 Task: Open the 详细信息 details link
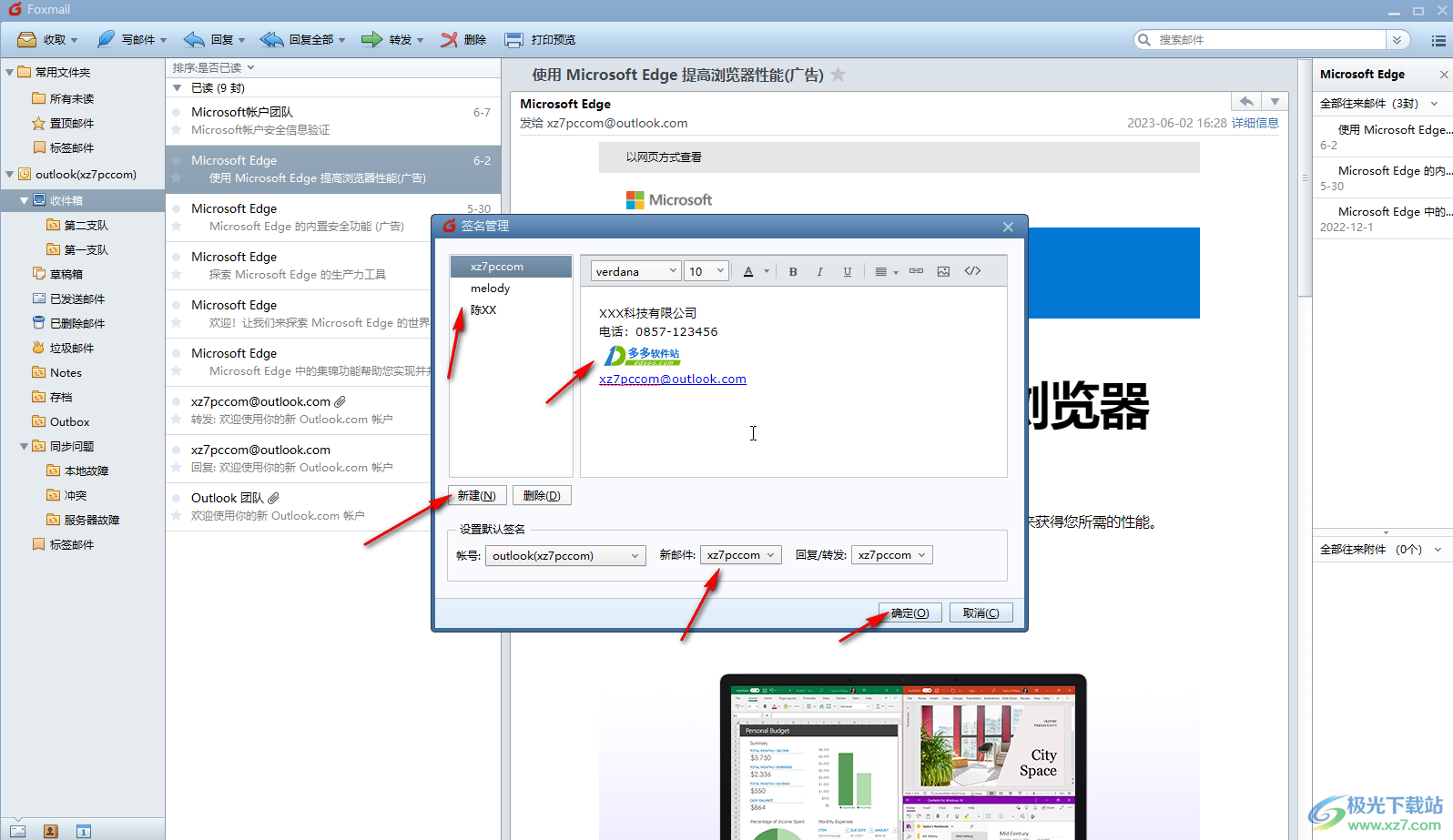tap(1255, 123)
